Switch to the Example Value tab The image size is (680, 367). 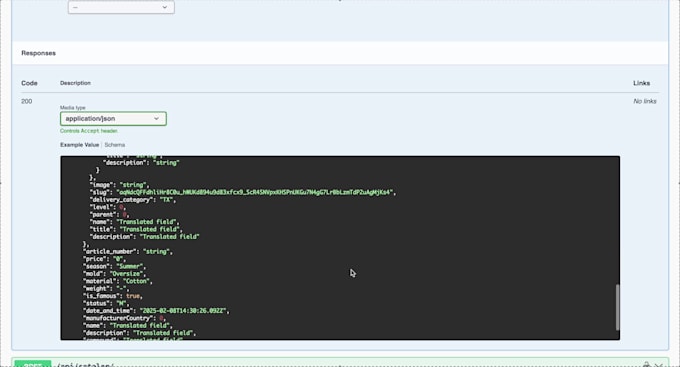point(79,145)
